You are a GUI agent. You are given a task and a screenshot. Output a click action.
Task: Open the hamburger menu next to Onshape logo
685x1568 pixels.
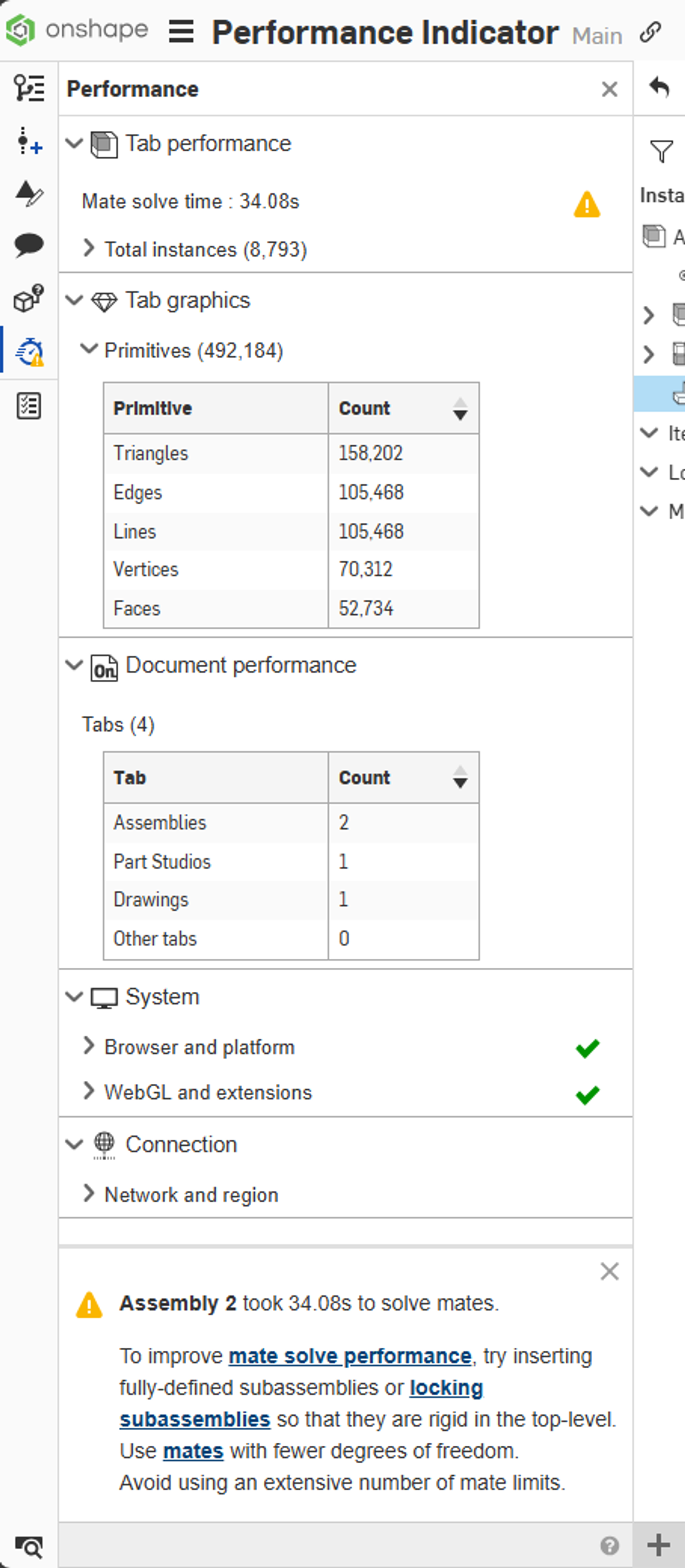point(181,31)
